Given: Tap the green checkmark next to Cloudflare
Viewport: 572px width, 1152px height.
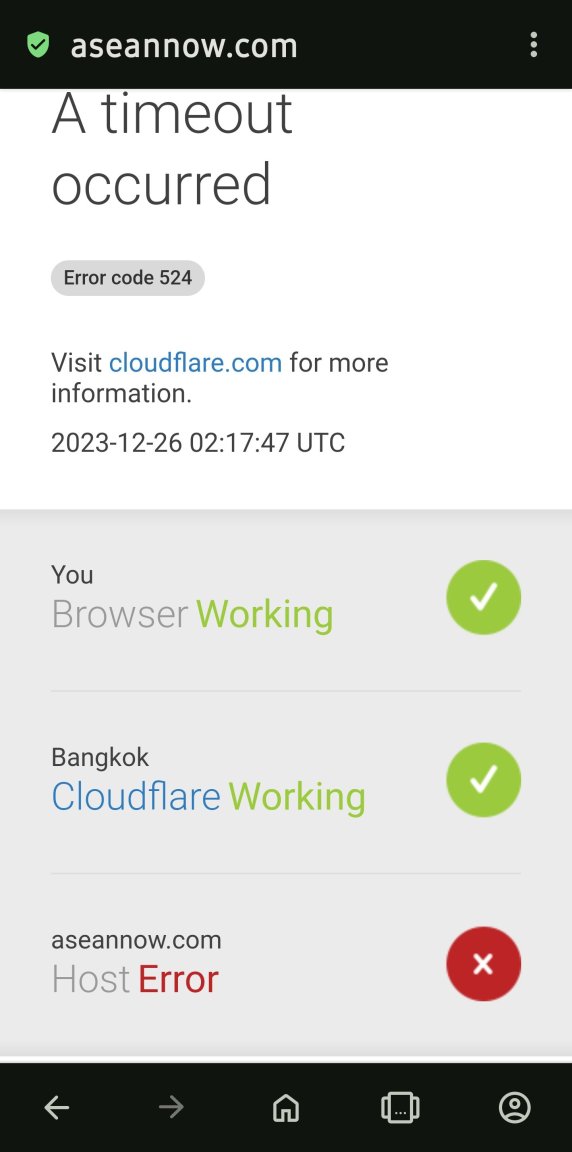Looking at the screenshot, I should coord(483,780).
